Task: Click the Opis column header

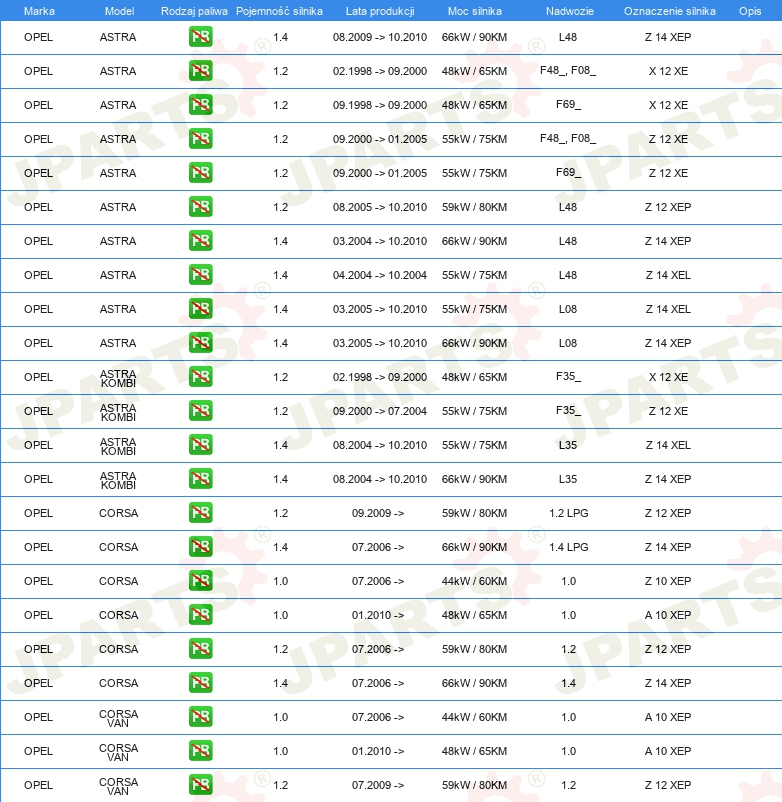Action: [749, 10]
